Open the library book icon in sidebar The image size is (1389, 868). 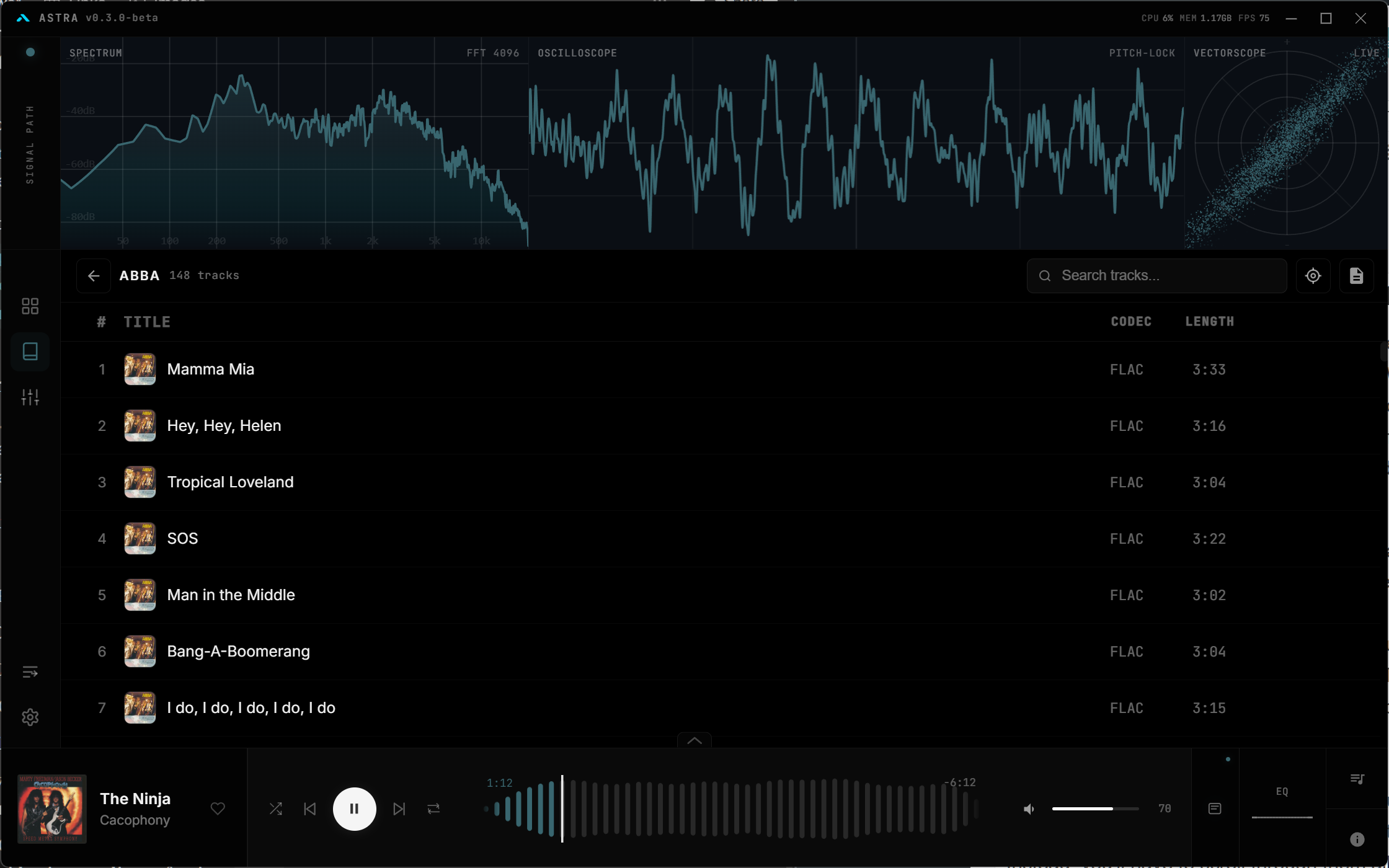[x=30, y=352]
